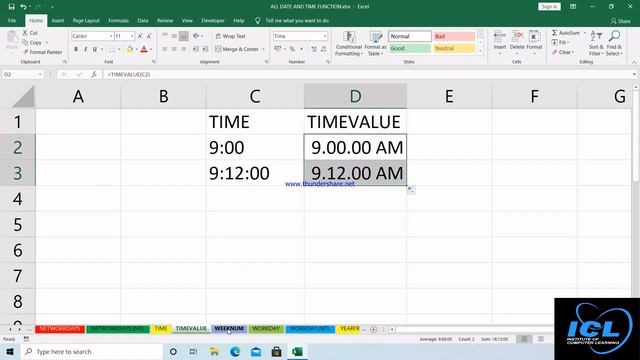Screen dimensions: 640x360
Task: Save the workbook via Quick Access
Action: pos(11,7)
